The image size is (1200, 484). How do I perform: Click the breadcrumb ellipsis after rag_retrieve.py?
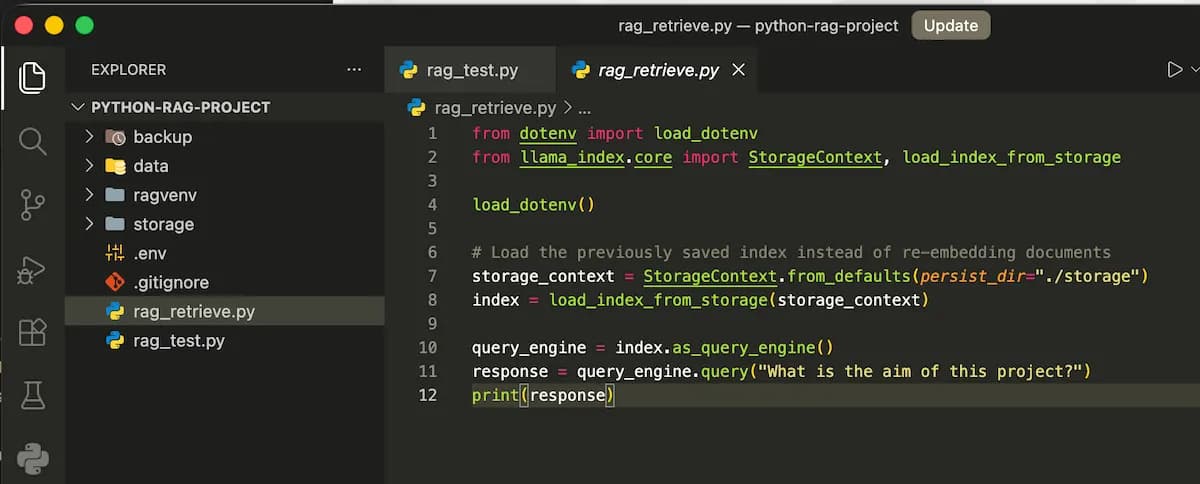click(586, 107)
